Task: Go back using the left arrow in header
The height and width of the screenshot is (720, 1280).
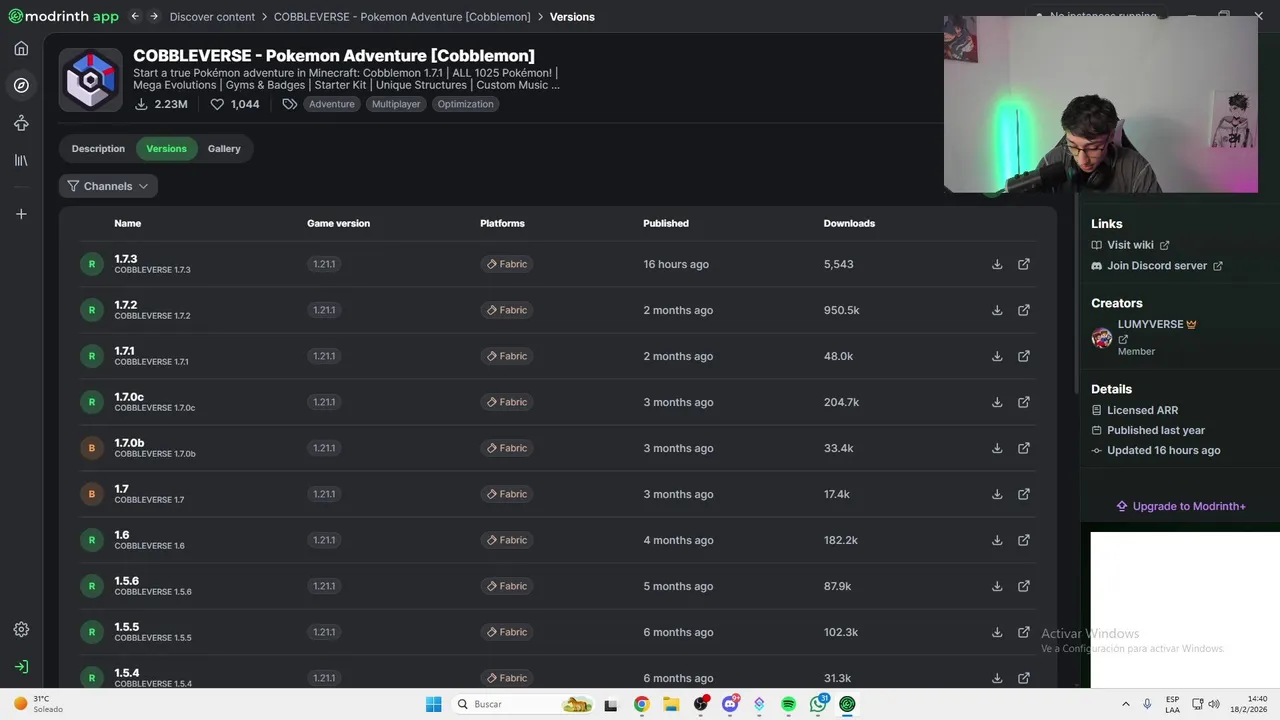Action: (135, 17)
